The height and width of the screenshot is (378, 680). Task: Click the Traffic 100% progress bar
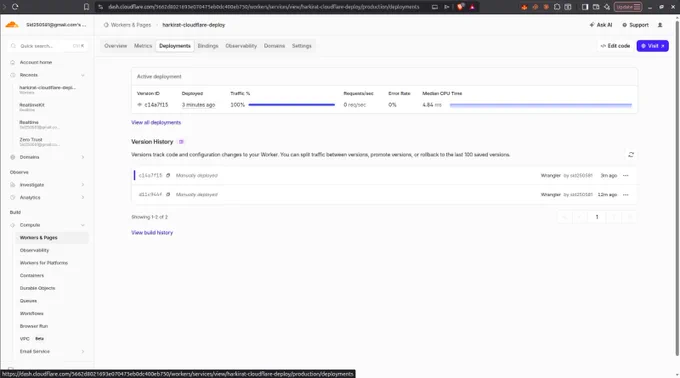(x=292, y=105)
